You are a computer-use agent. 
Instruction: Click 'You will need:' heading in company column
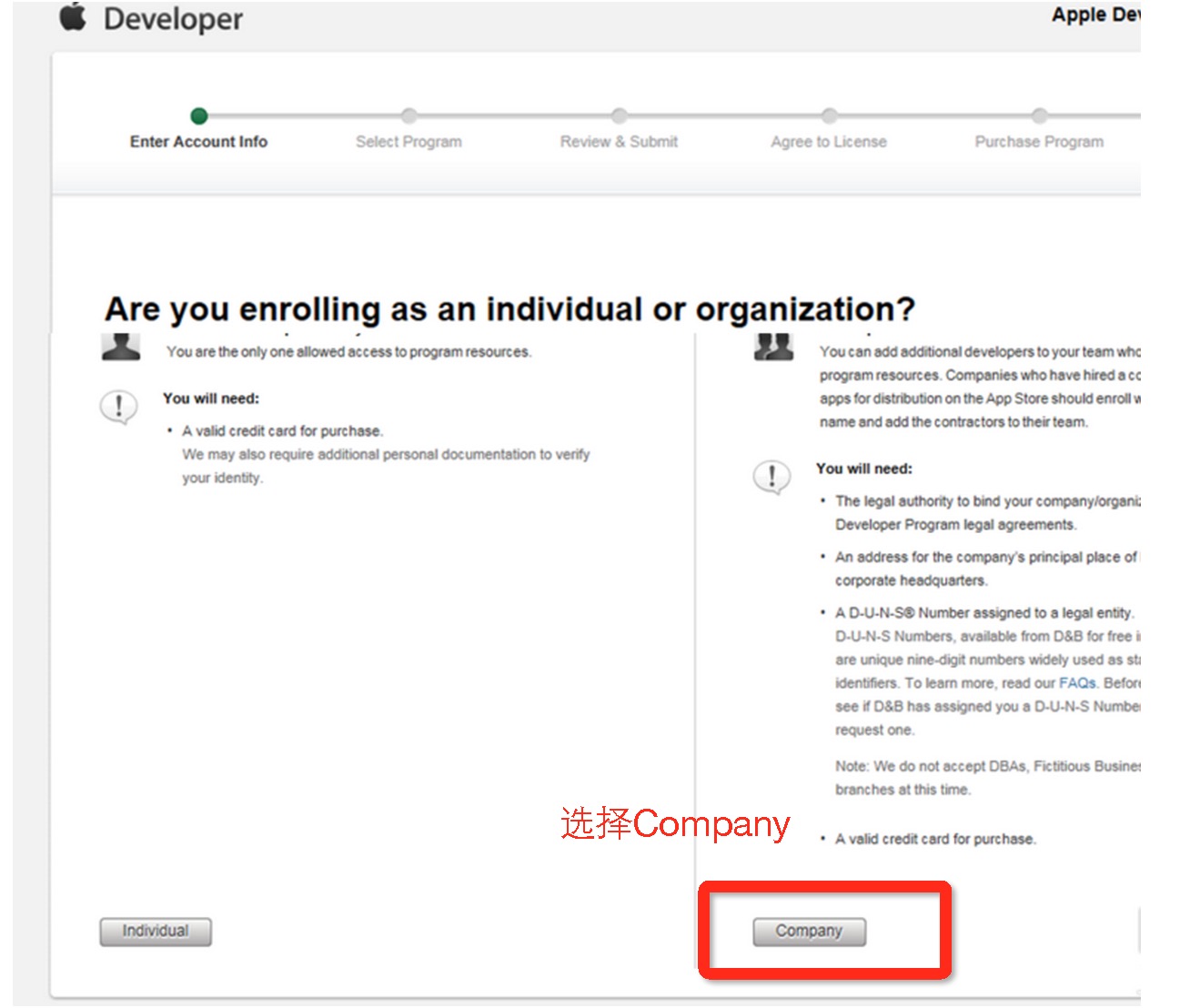(863, 469)
